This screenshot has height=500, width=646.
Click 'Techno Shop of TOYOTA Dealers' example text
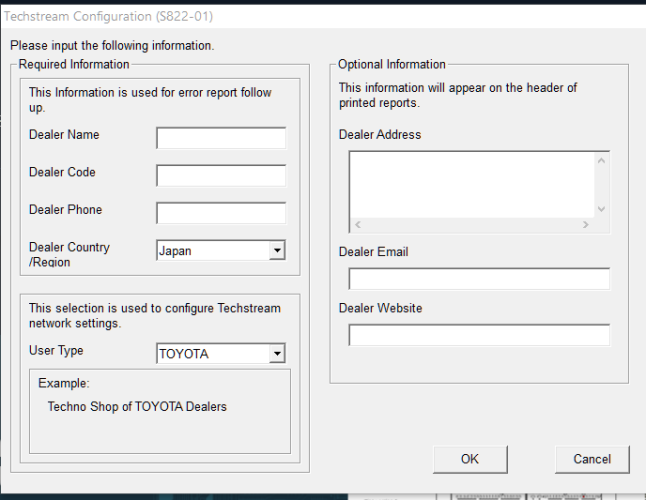point(137,407)
